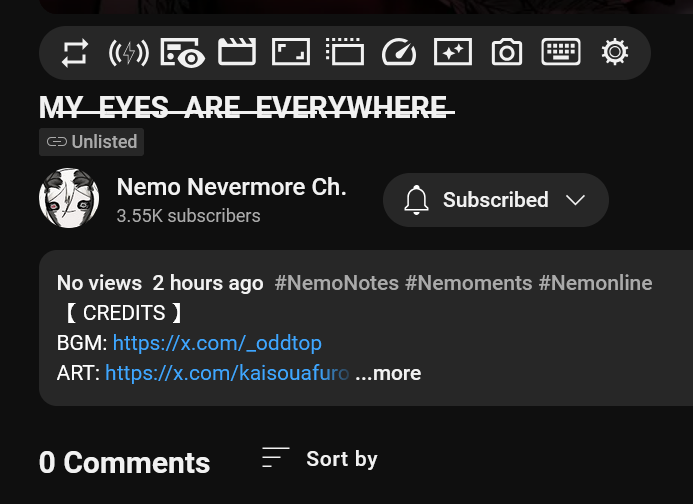
Task: Open the #NemoNotes hashtag
Action: click(x=336, y=283)
